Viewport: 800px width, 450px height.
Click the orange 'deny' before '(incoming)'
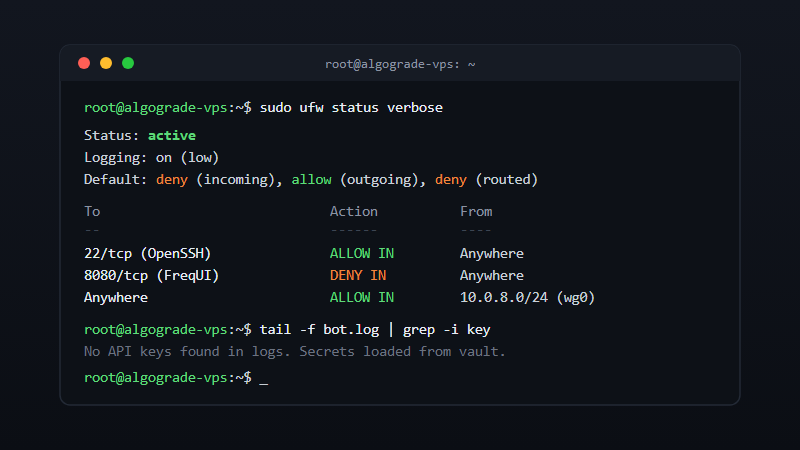coord(172,180)
